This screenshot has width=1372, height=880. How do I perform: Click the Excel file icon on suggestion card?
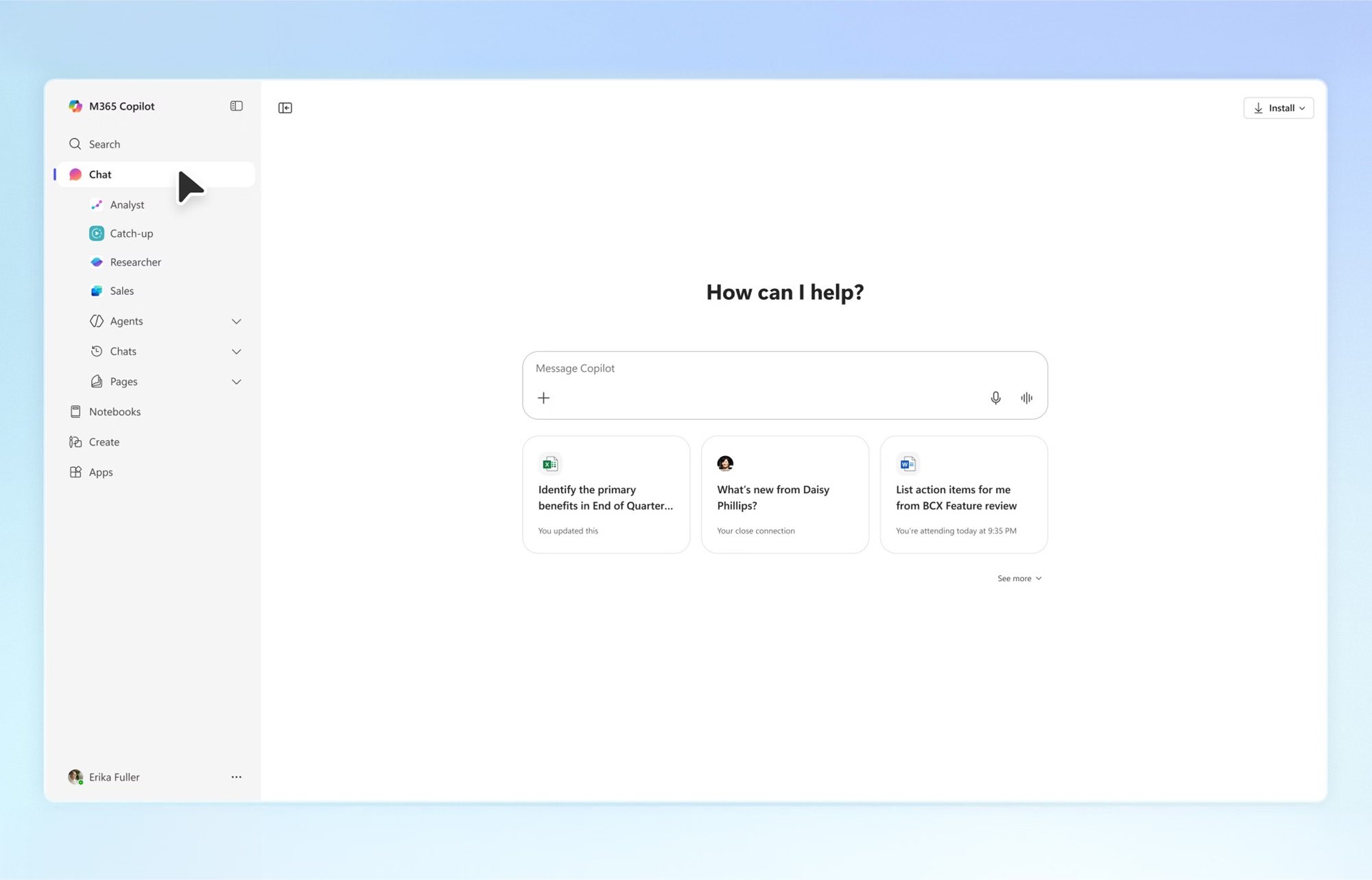[550, 464]
